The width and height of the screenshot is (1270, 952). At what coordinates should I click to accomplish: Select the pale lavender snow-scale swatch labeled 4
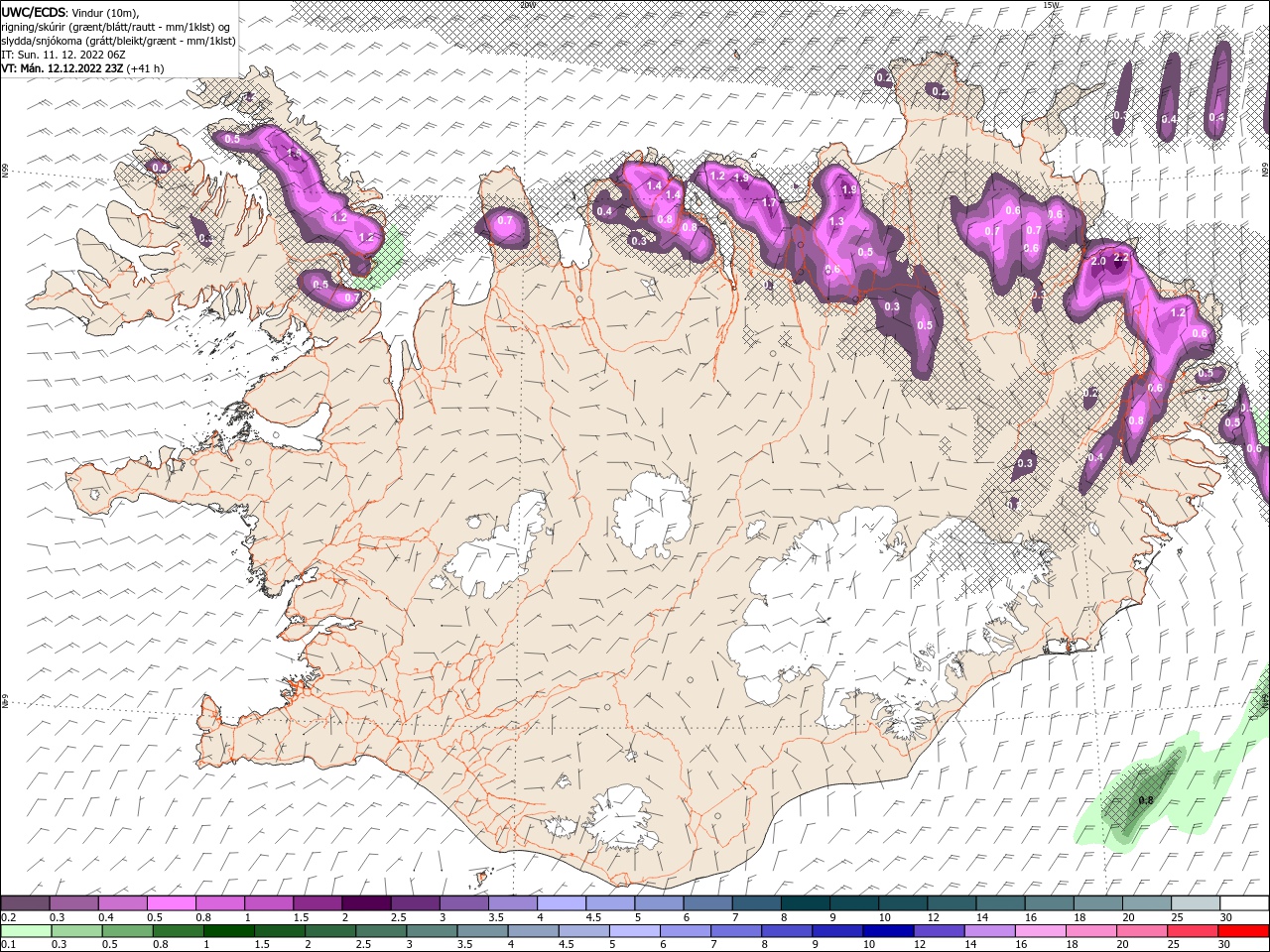pyautogui.click(x=561, y=902)
